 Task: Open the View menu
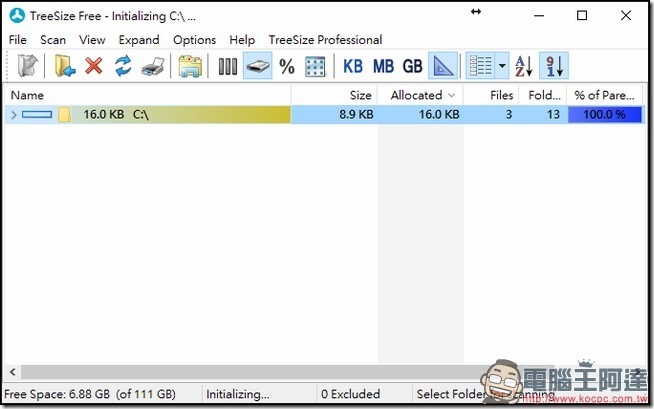point(92,40)
